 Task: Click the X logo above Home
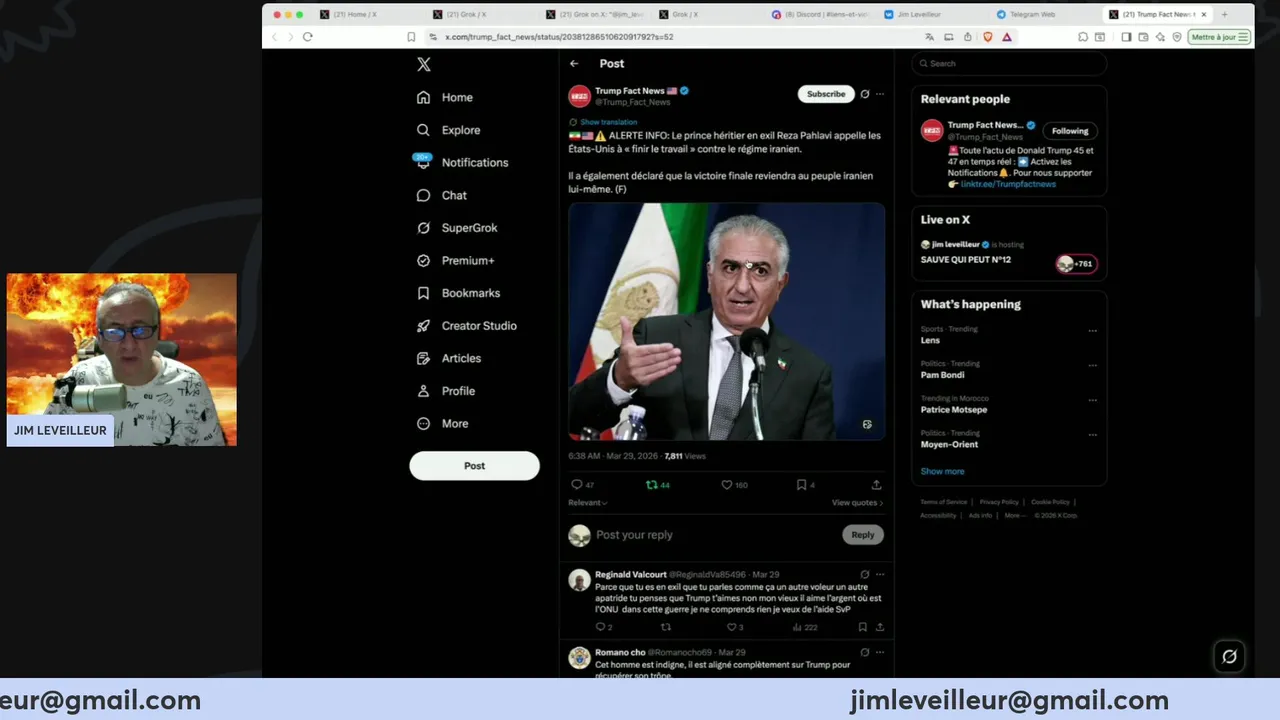(x=424, y=64)
